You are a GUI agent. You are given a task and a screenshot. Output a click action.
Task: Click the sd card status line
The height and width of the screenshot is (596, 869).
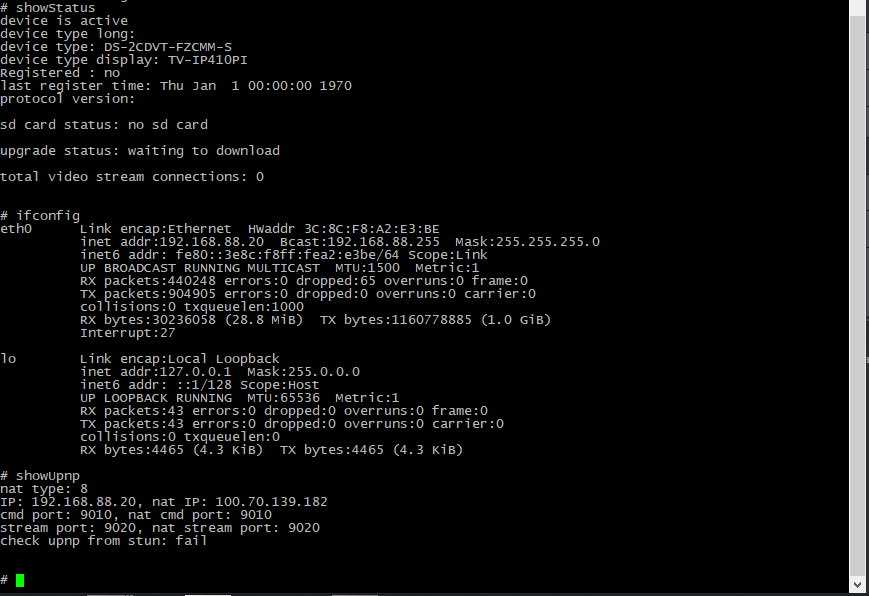click(x=104, y=125)
